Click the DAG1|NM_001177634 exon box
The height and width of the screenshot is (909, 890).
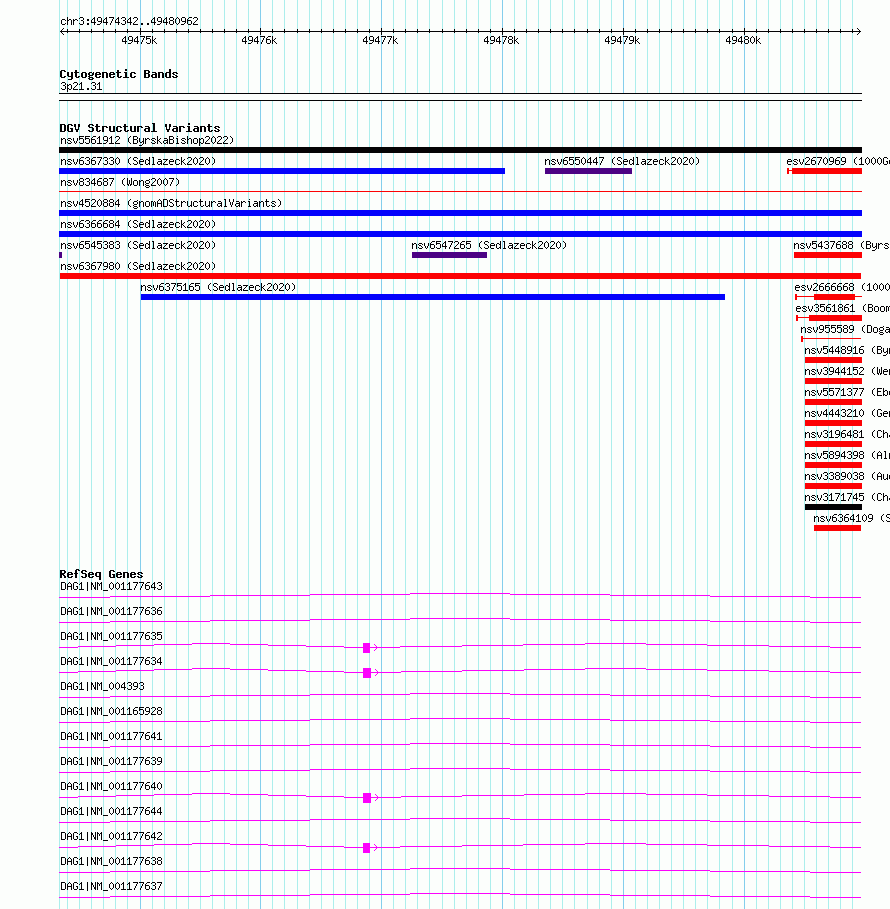coord(366,672)
